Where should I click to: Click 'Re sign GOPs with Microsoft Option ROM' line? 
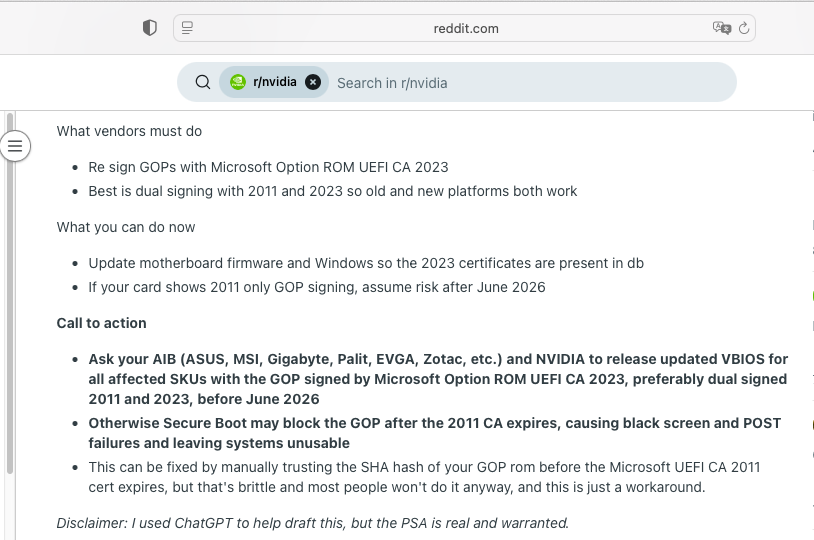click(x=268, y=167)
